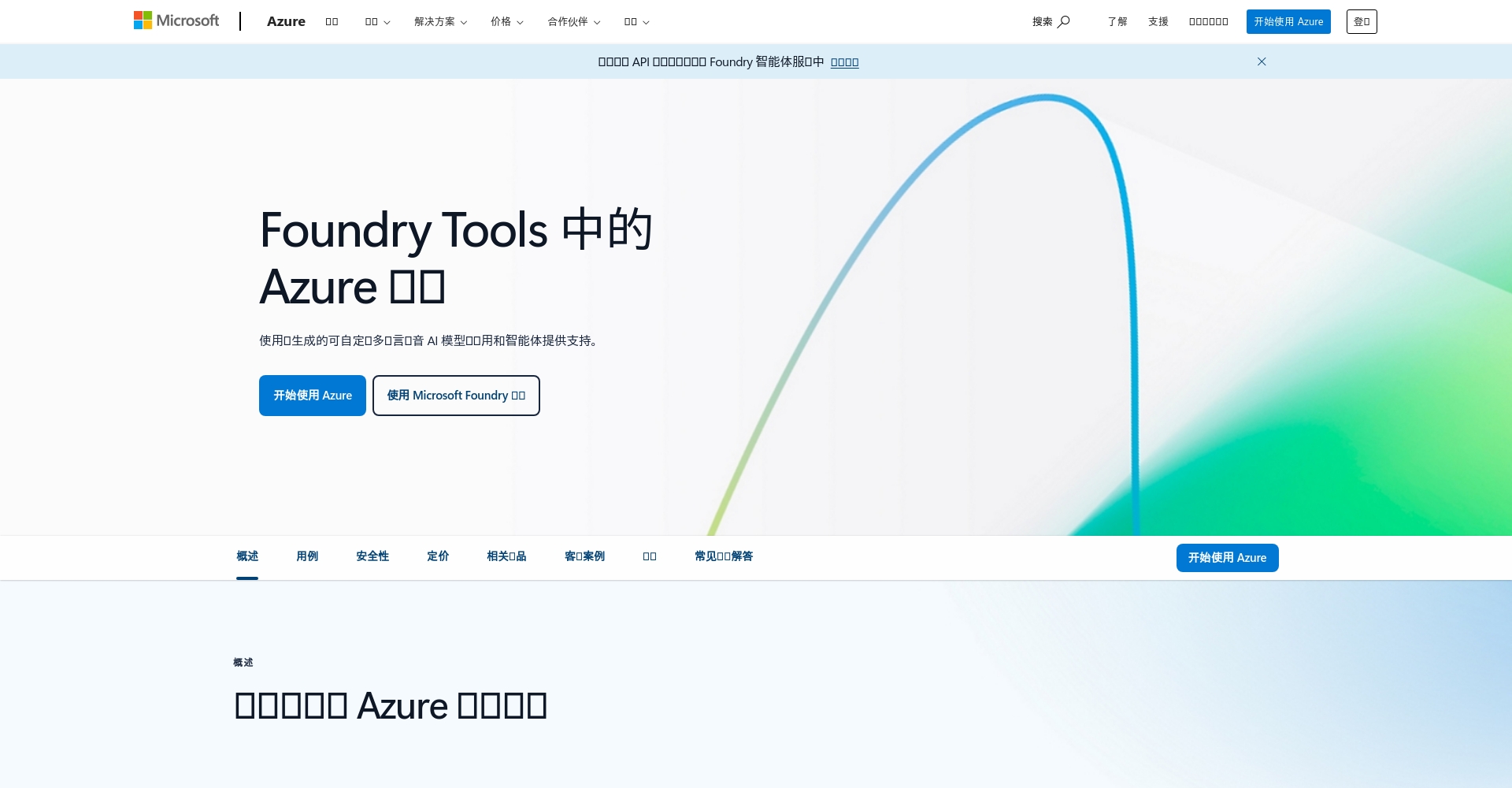Screen dimensions: 1512x788
Task: Open the 价格 dropdown in the navigation
Action: (x=506, y=22)
